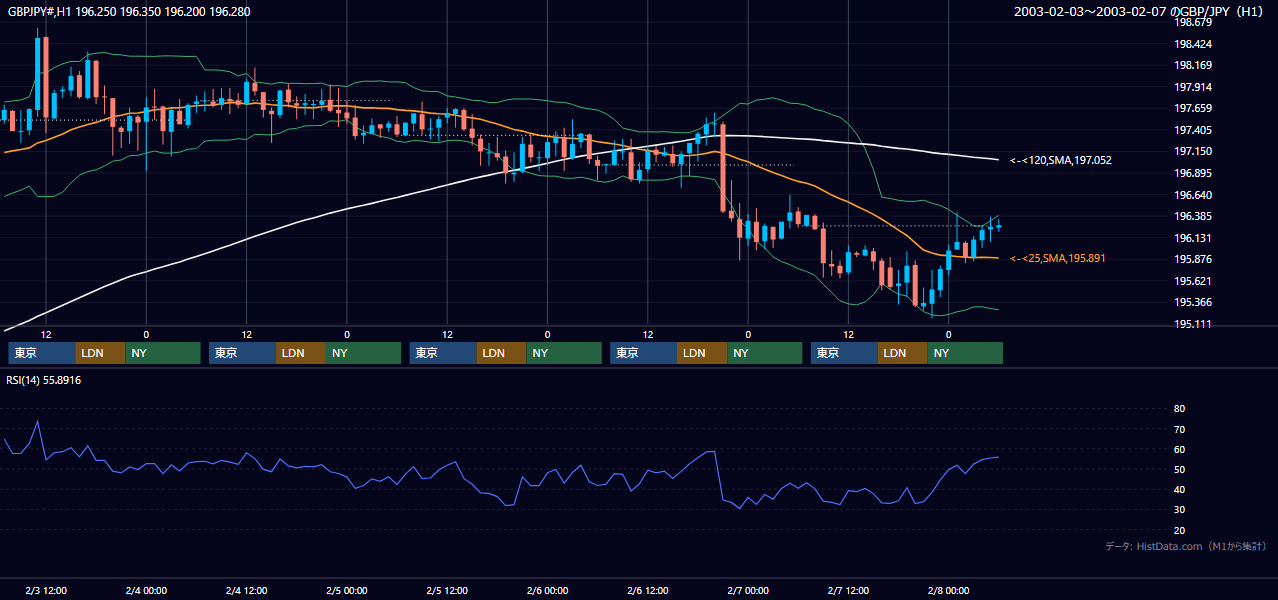The width and height of the screenshot is (1278, 600).
Task: Click the 198.679 price axis label
Action: click(x=1194, y=23)
